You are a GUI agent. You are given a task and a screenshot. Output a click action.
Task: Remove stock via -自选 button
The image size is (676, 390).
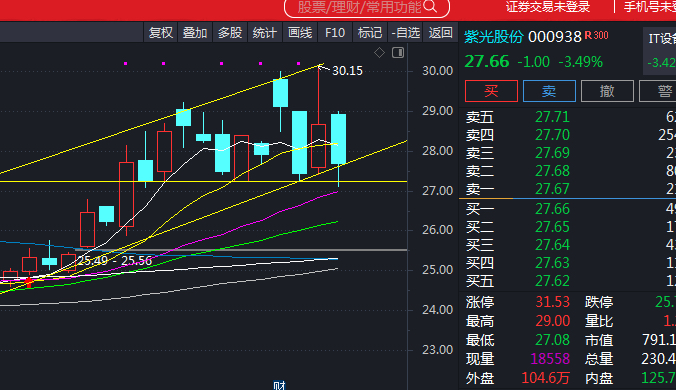405,33
